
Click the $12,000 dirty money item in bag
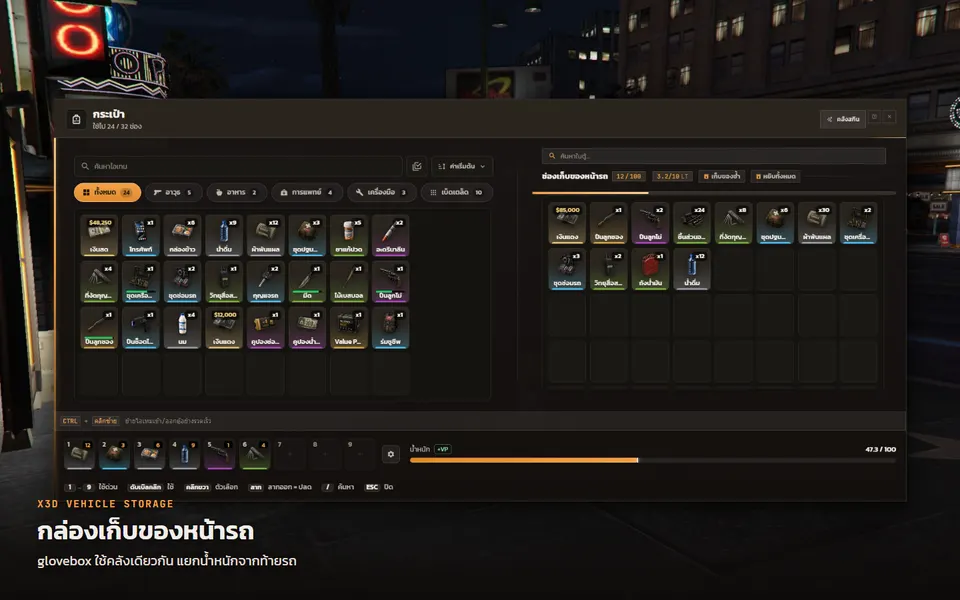(x=224, y=328)
